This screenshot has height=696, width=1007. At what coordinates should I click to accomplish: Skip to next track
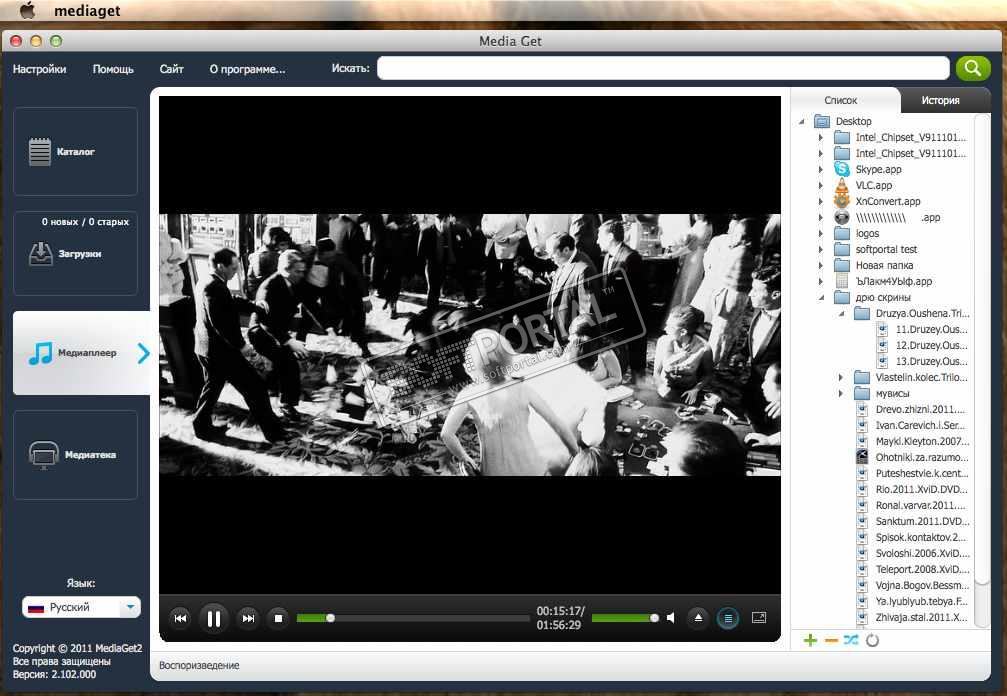coord(248,618)
